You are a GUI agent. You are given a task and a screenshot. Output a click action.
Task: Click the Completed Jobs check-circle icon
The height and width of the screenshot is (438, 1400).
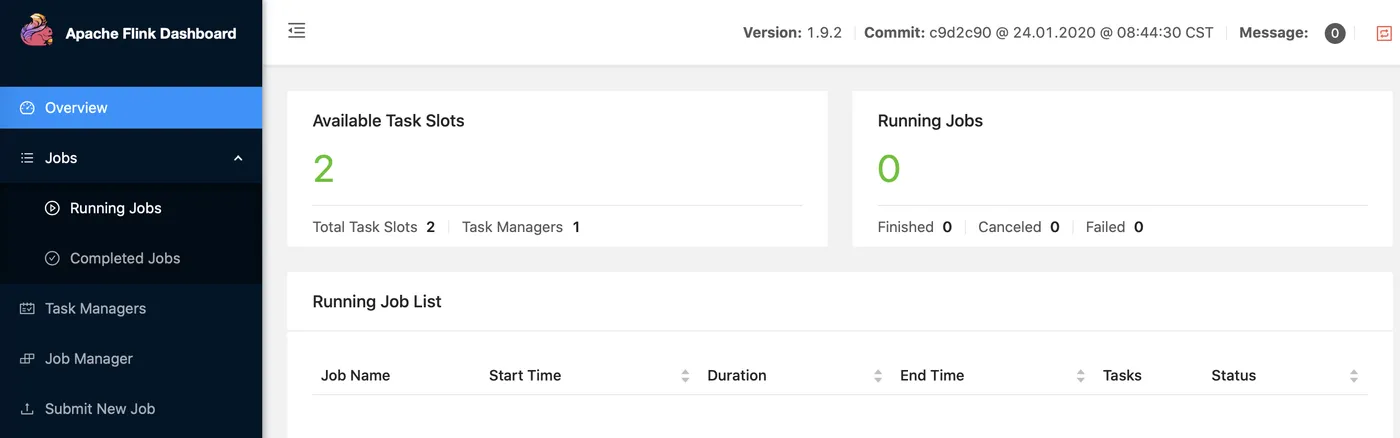(x=52, y=258)
